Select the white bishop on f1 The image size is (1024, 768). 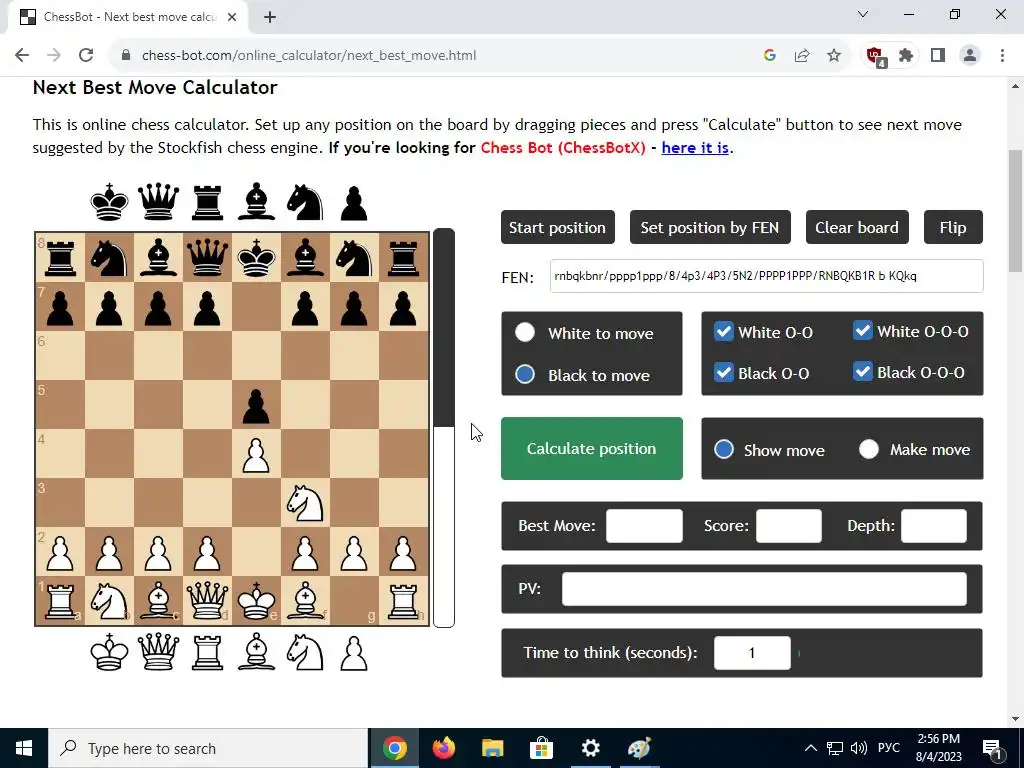pyautogui.click(x=305, y=601)
